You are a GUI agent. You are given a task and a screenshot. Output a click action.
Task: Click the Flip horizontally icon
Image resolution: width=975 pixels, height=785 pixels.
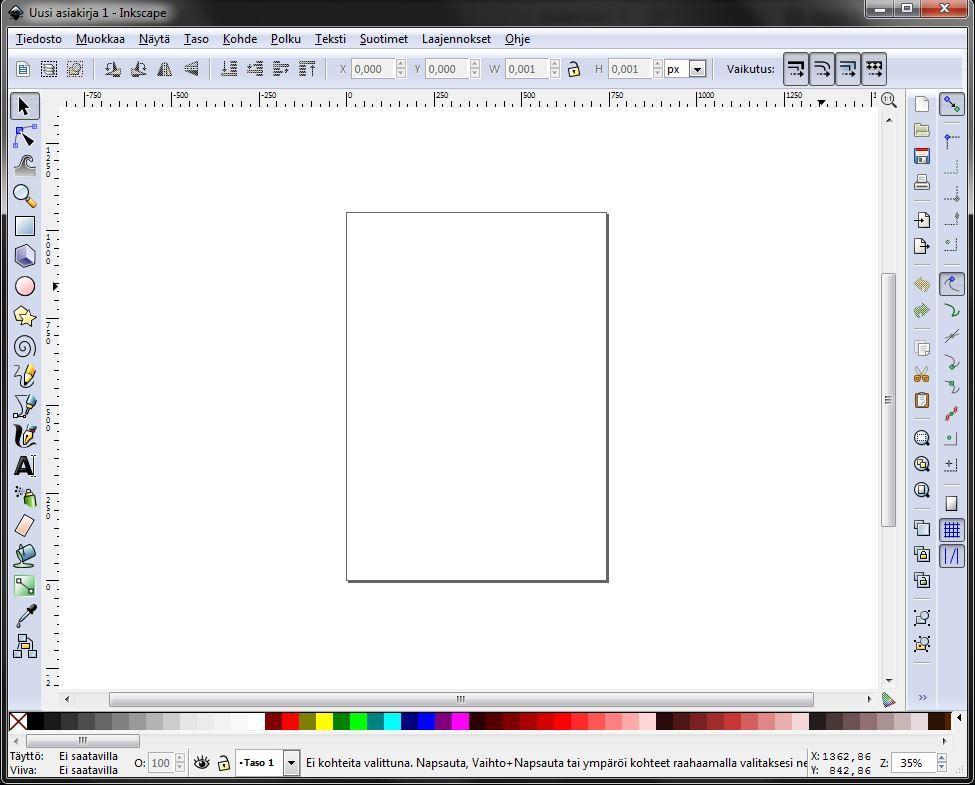[165, 69]
